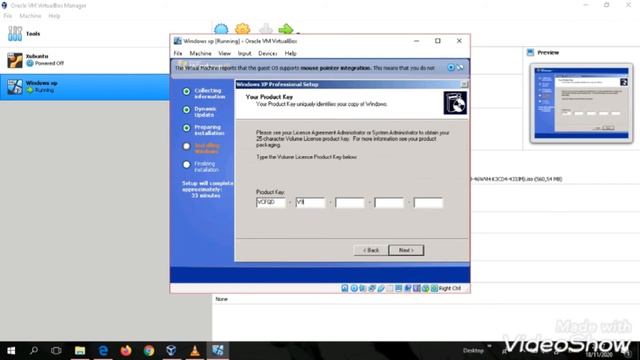
Task: Minimize the Windows xp VM window
Action: [416, 41]
